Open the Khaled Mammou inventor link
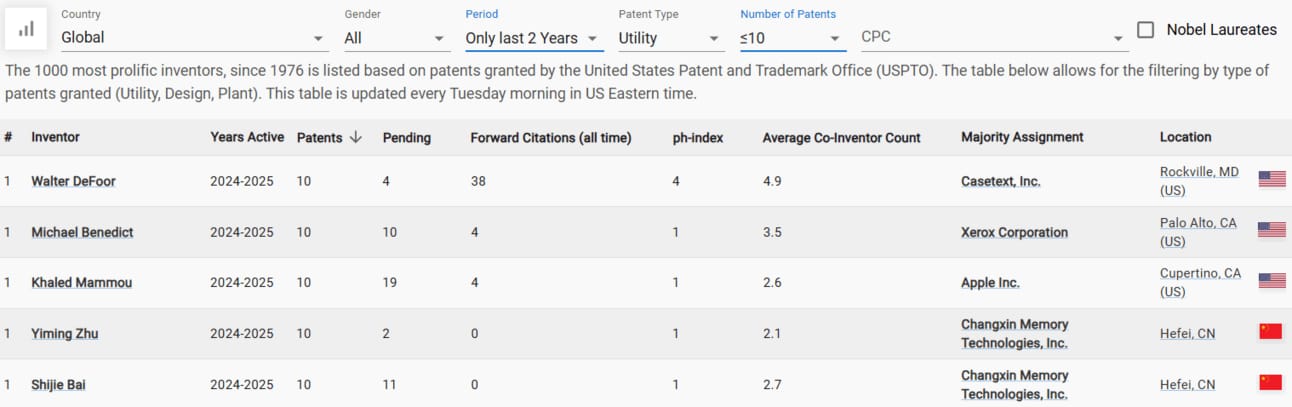1292x407 pixels. (81, 282)
